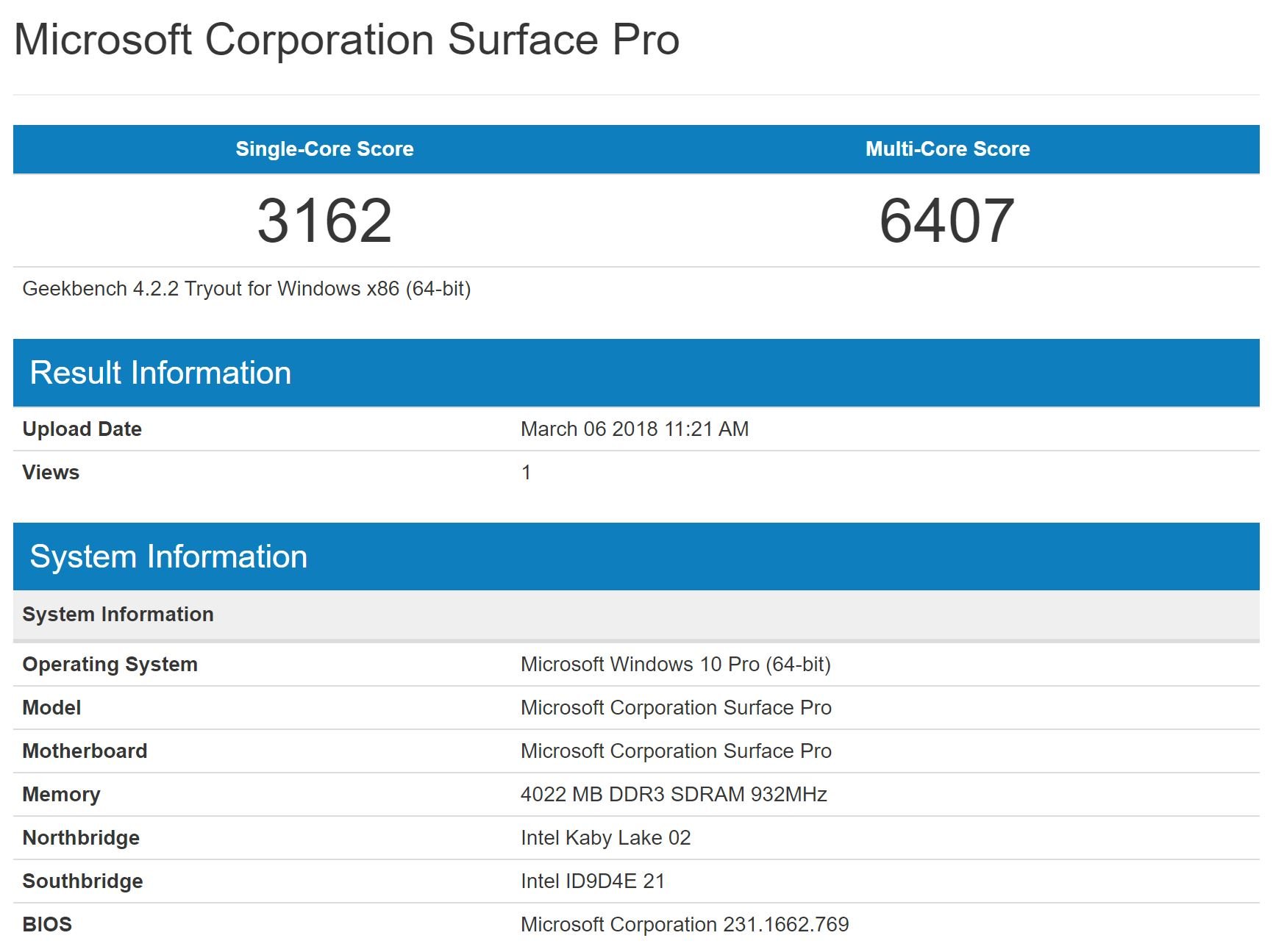Select BIOS version Microsoft Corporation 231.1662.769
Image resolution: width=1273 pixels, height=952 pixels.
(685, 925)
